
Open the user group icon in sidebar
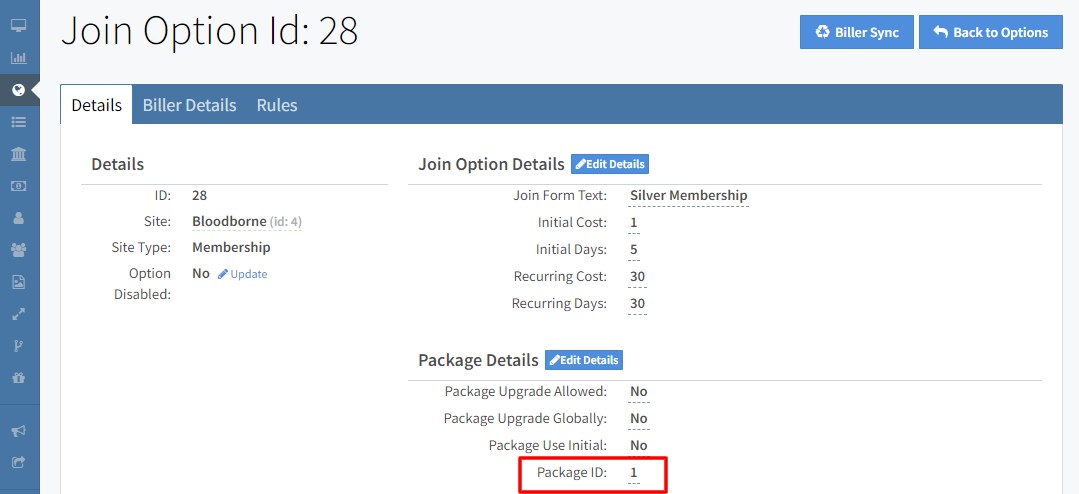point(18,250)
